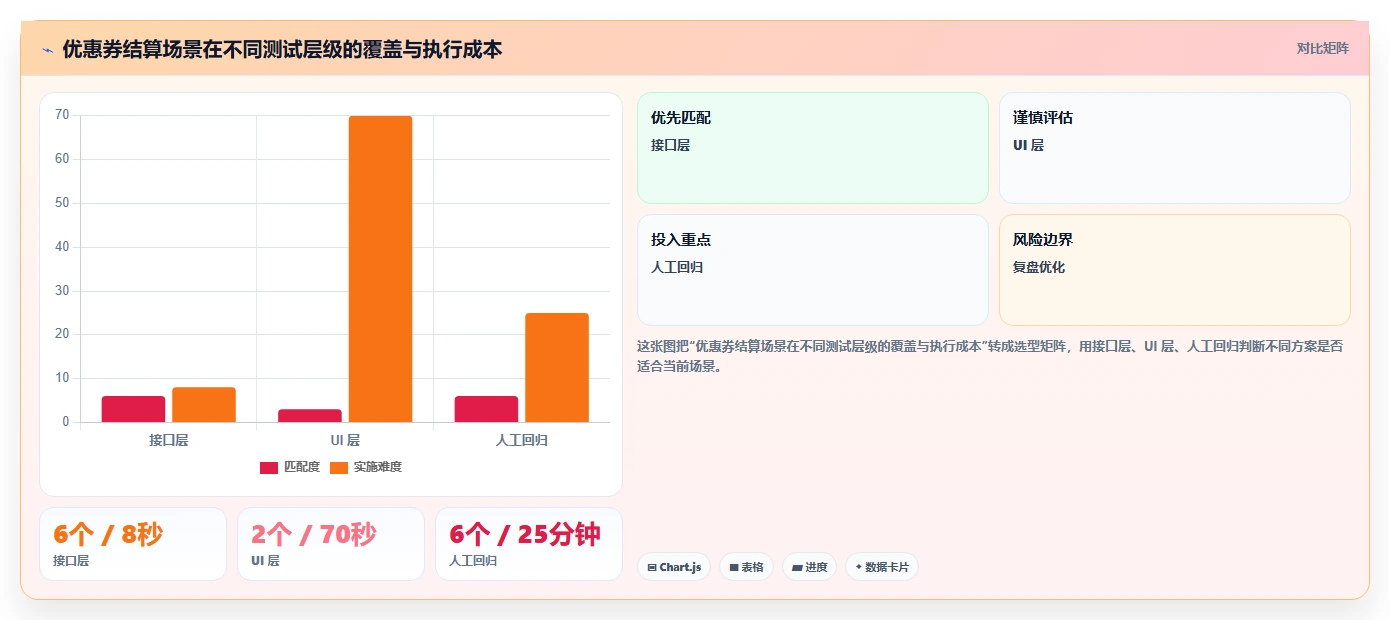Click the Chart.js tag chip
Image resolution: width=1390 pixels, height=620 pixels.
674,567
